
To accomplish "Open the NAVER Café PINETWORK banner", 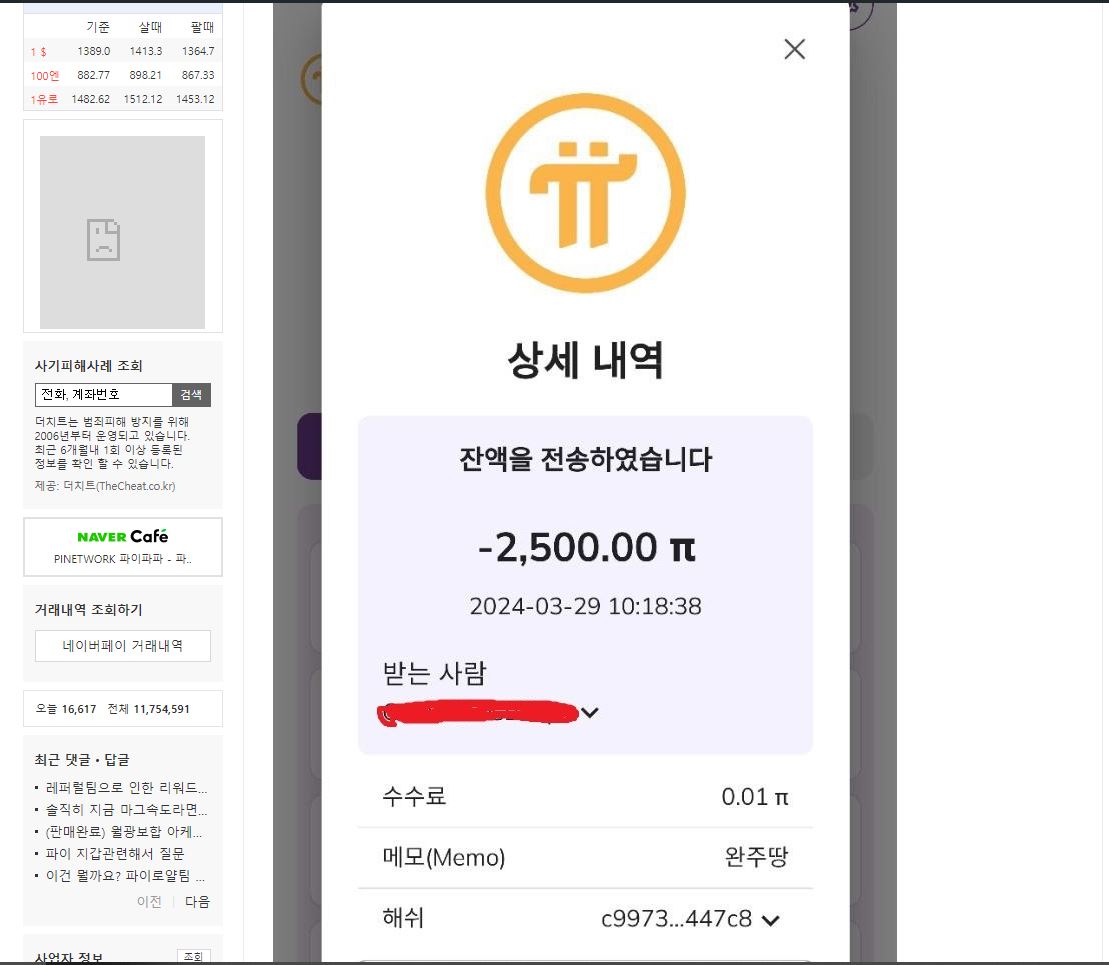I will (x=123, y=547).
